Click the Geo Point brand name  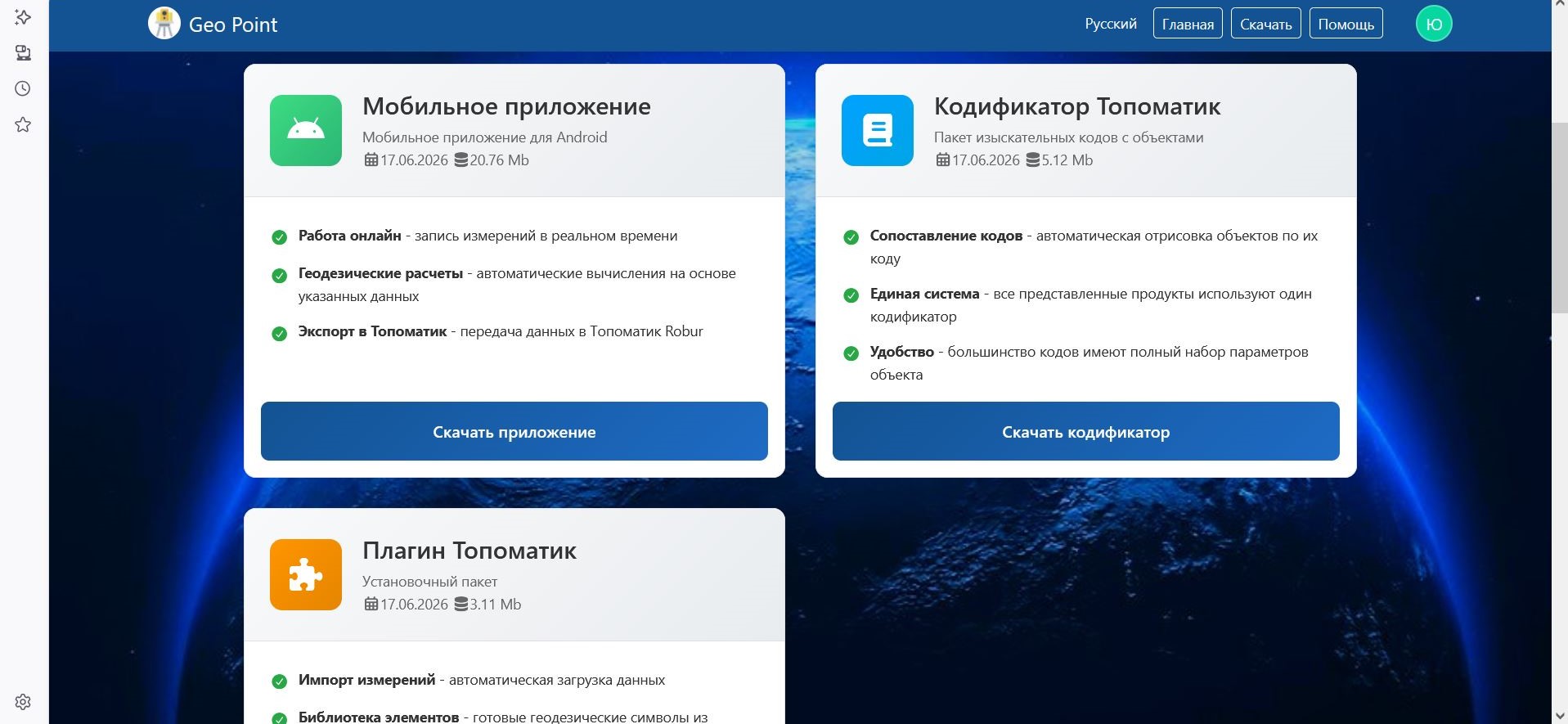point(233,25)
